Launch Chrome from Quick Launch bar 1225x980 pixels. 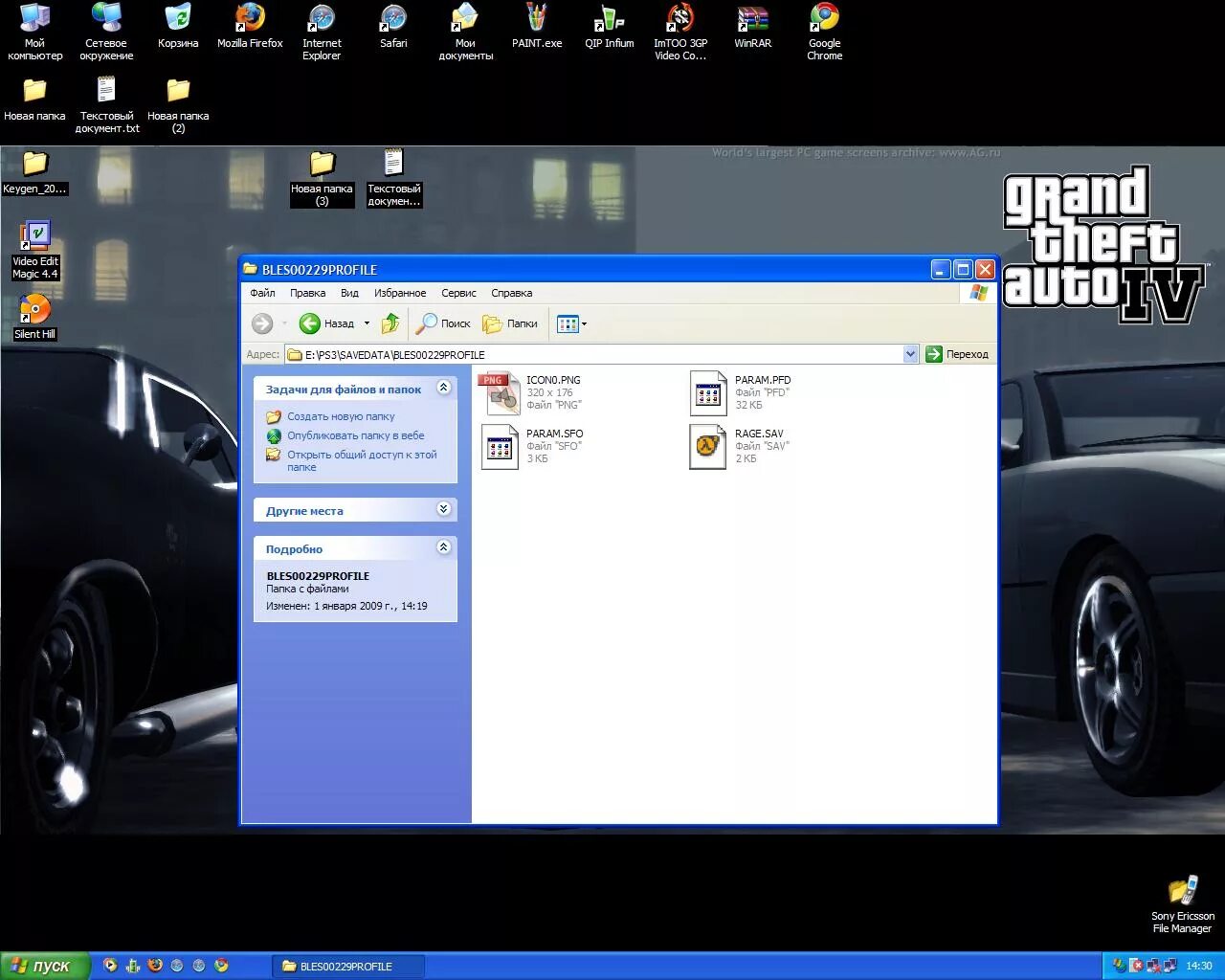pyautogui.click(x=222, y=966)
